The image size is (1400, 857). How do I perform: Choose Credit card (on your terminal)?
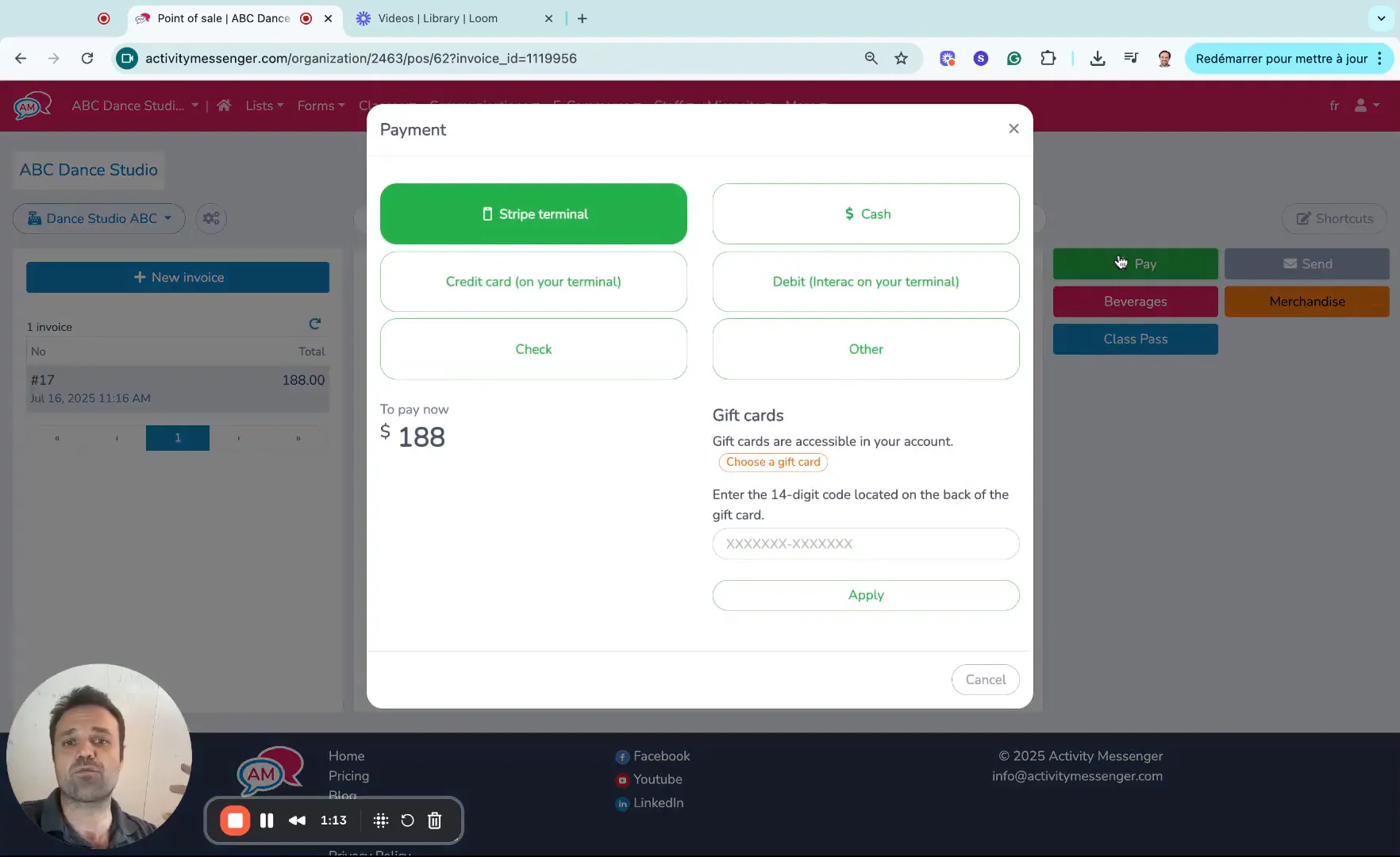533,282
